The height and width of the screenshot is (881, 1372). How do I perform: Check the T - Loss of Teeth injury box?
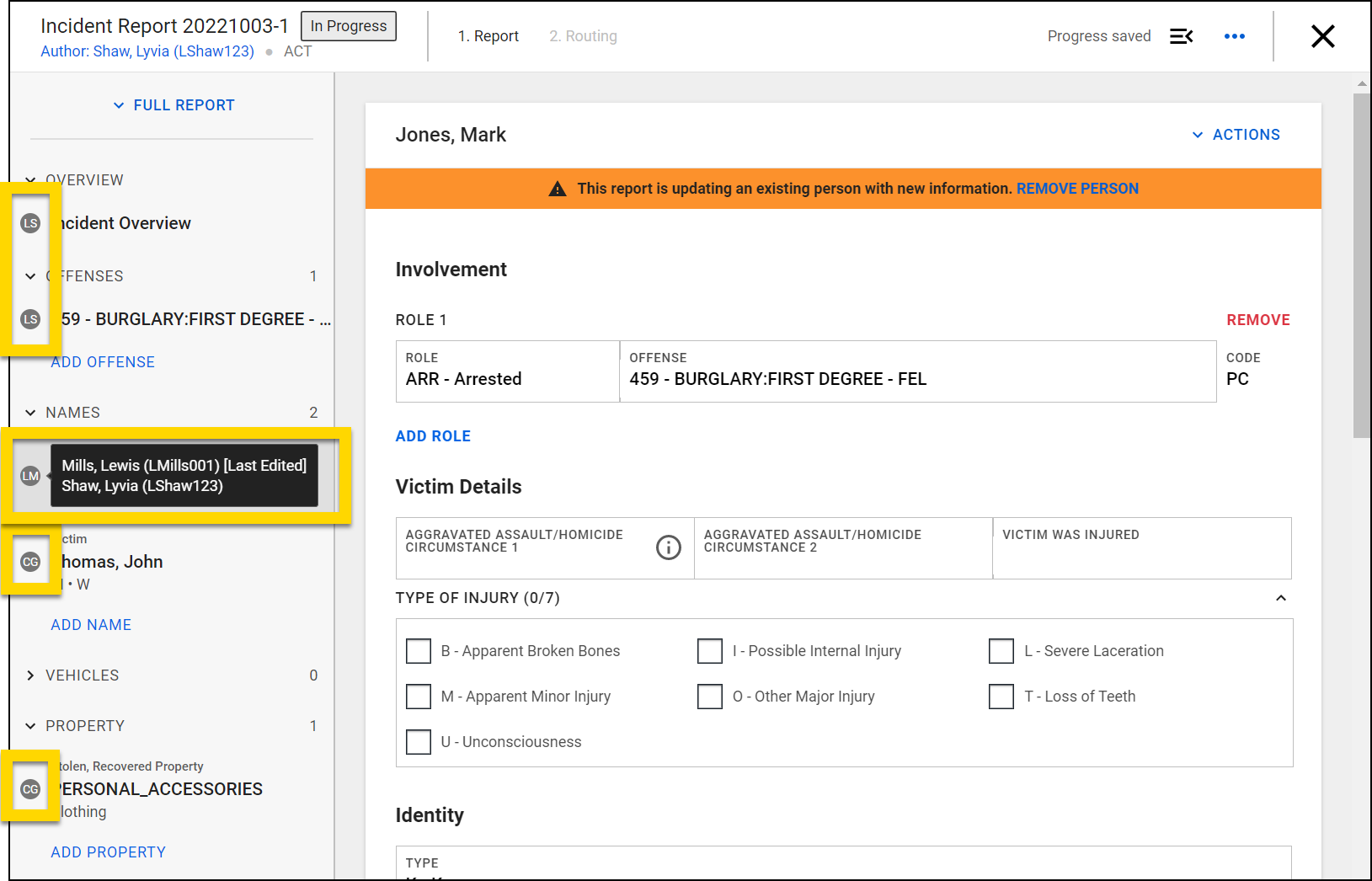1001,697
